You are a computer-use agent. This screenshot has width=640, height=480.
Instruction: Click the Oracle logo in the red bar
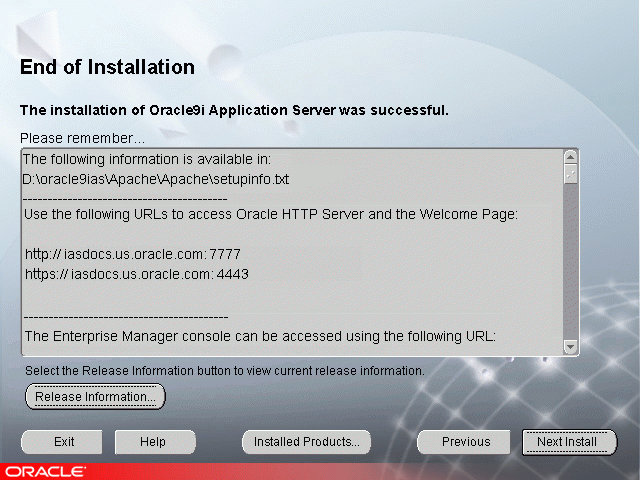(45, 472)
